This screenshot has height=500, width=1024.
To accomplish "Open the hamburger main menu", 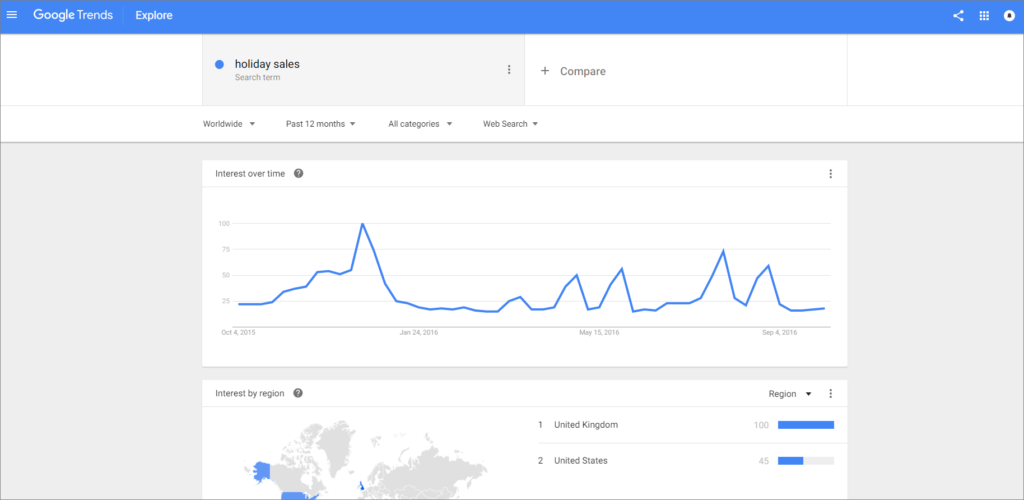I will (12, 15).
